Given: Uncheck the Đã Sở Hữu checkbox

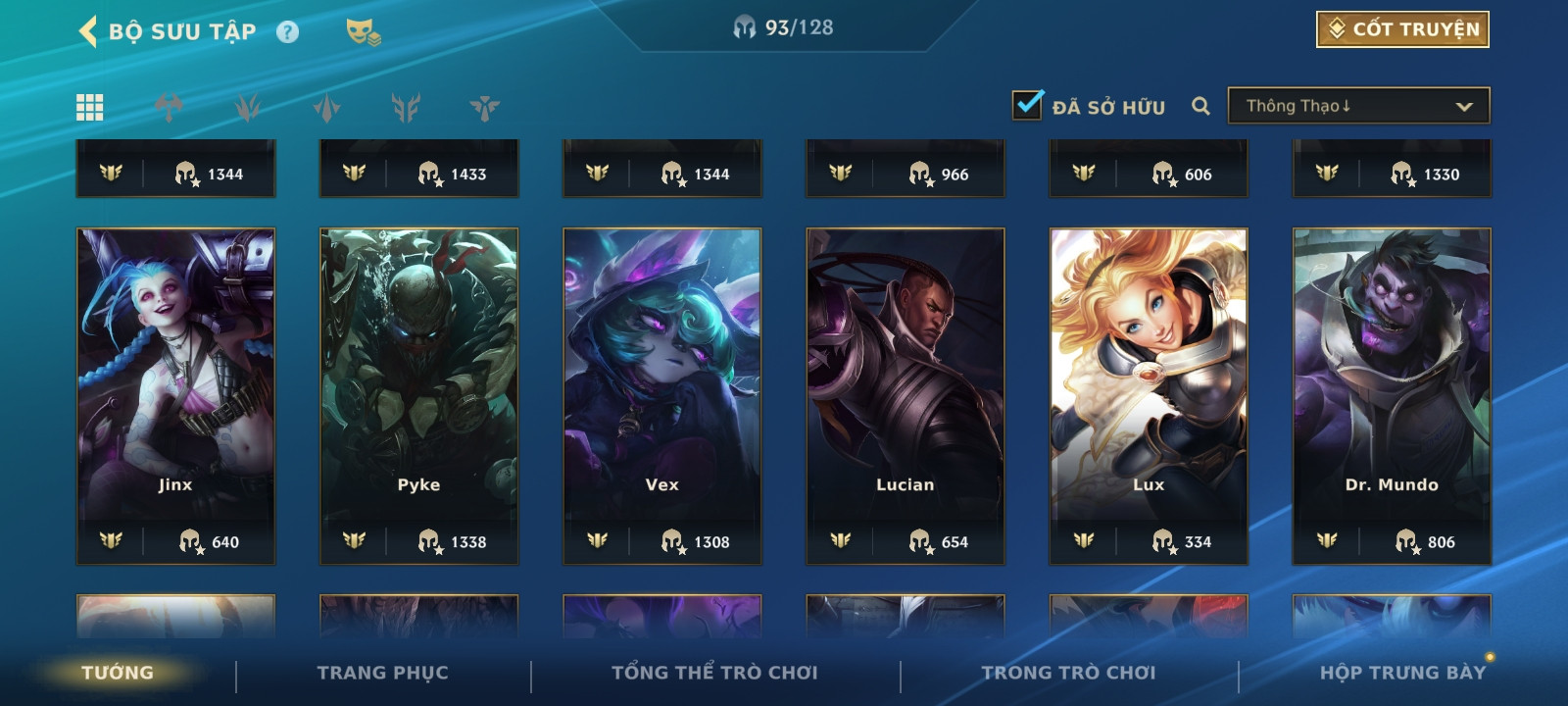Looking at the screenshot, I should (x=1027, y=105).
